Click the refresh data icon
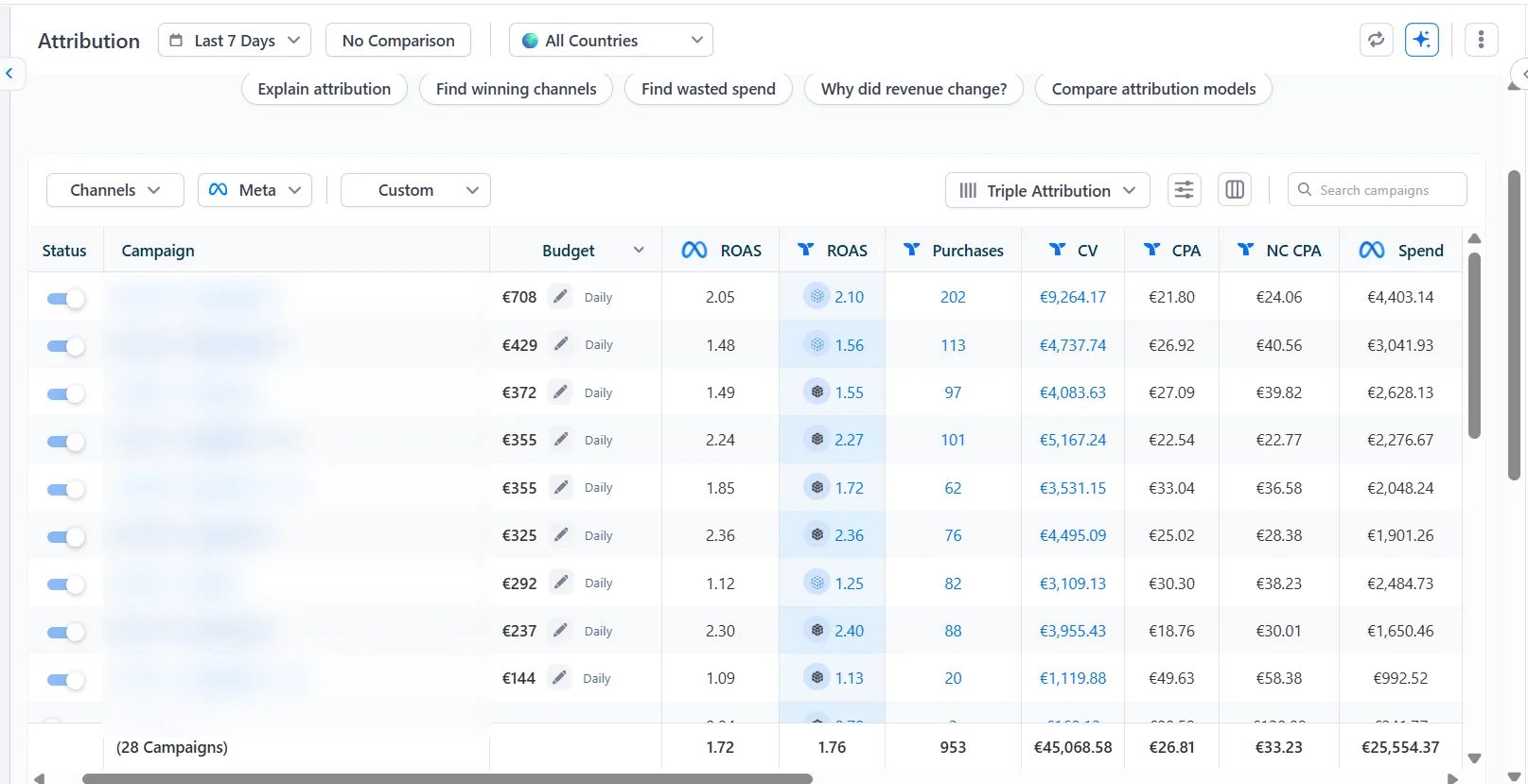The width and height of the screenshot is (1528, 784). pyautogui.click(x=1376, y=40)
